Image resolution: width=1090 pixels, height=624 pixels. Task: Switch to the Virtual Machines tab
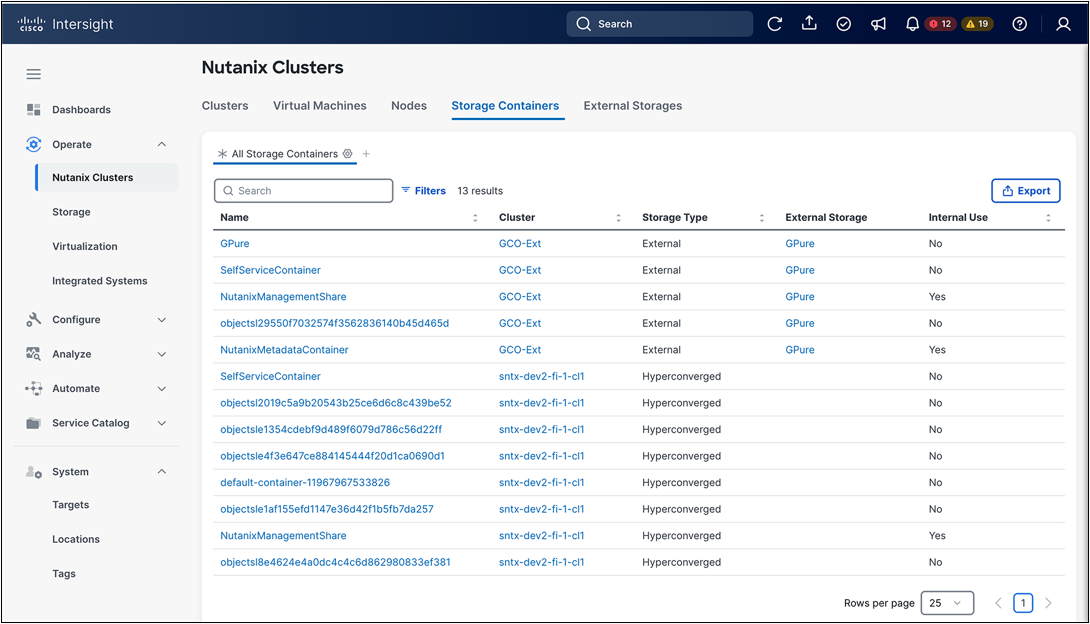coord(319,106)
